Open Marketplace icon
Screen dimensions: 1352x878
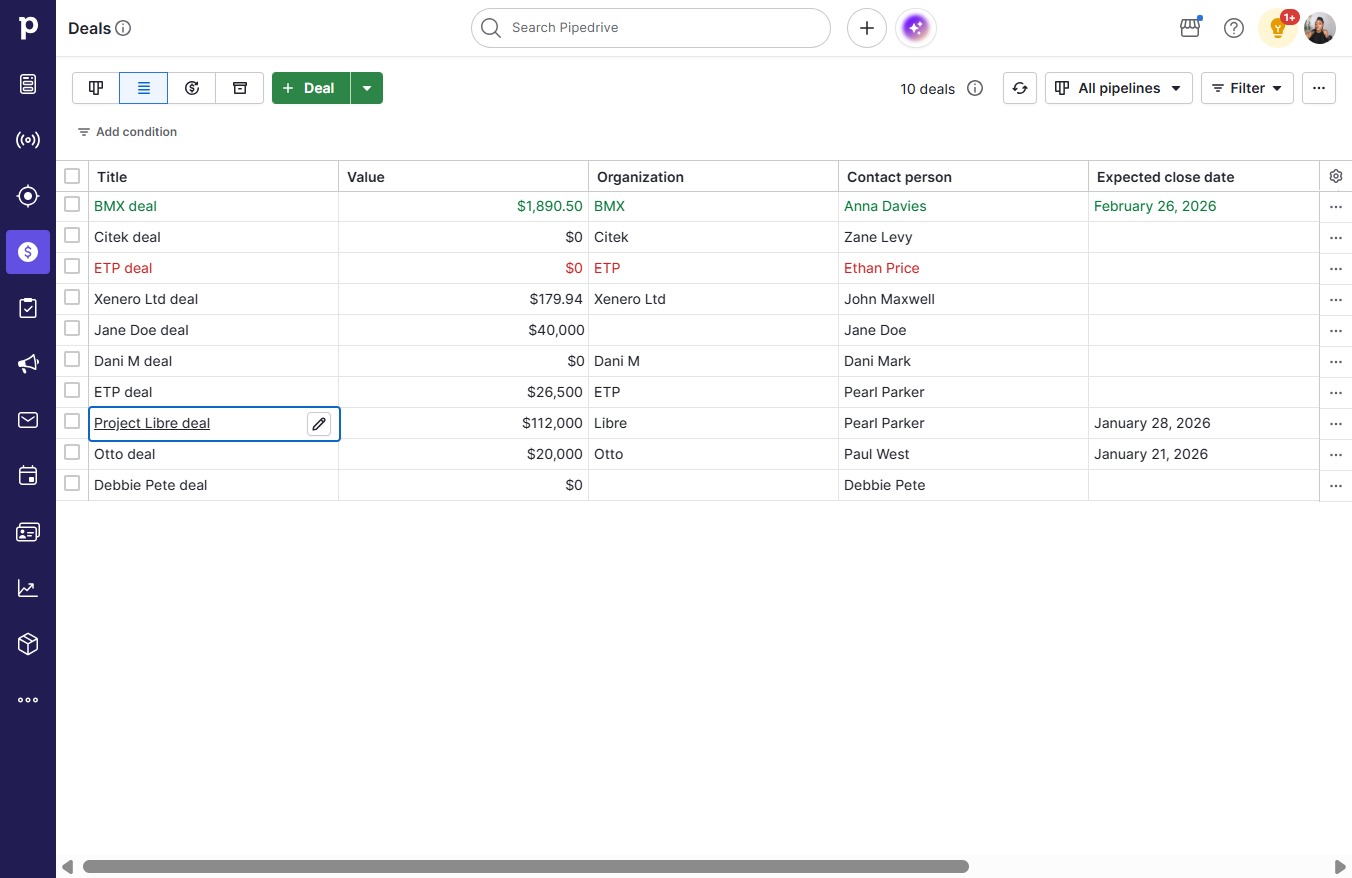click(1190, 28)
